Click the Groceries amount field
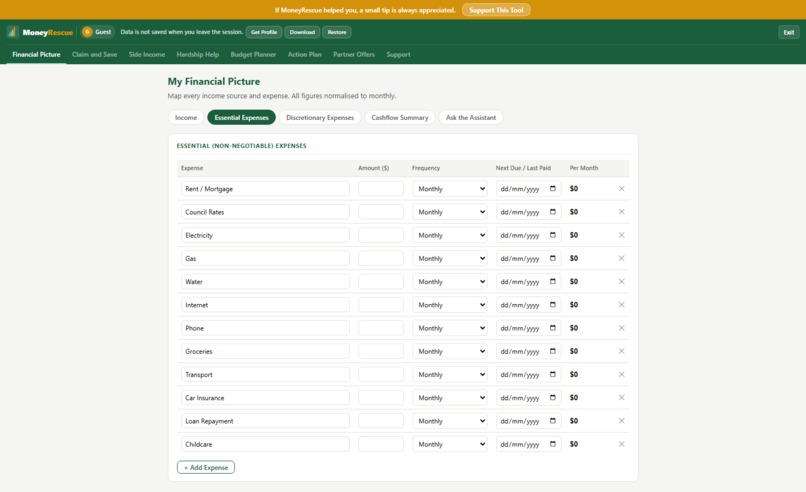The width and height of the screenshot is (806, 492). click(x=381, y=351)
